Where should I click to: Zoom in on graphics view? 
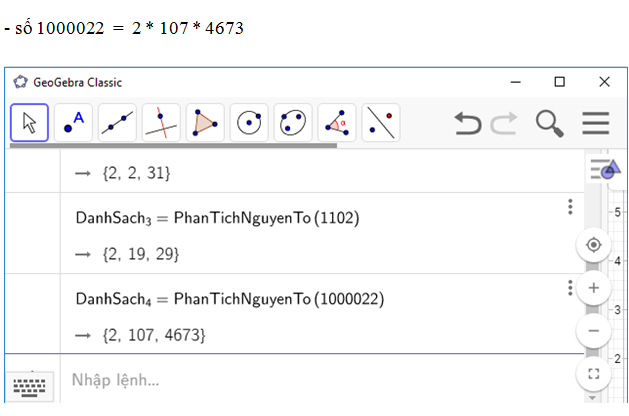594,288
